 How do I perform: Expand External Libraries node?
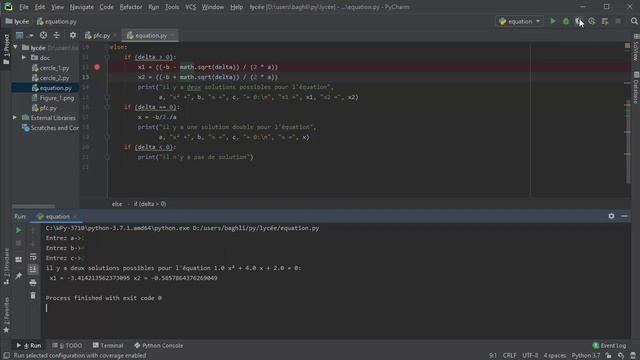15,118
